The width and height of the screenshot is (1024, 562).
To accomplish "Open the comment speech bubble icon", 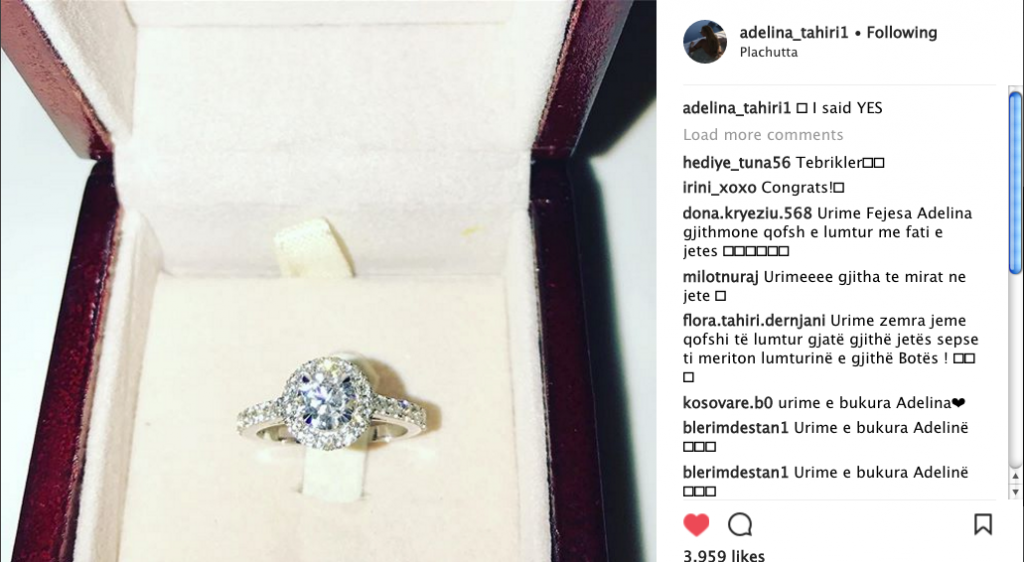I will tap(740, 524).
